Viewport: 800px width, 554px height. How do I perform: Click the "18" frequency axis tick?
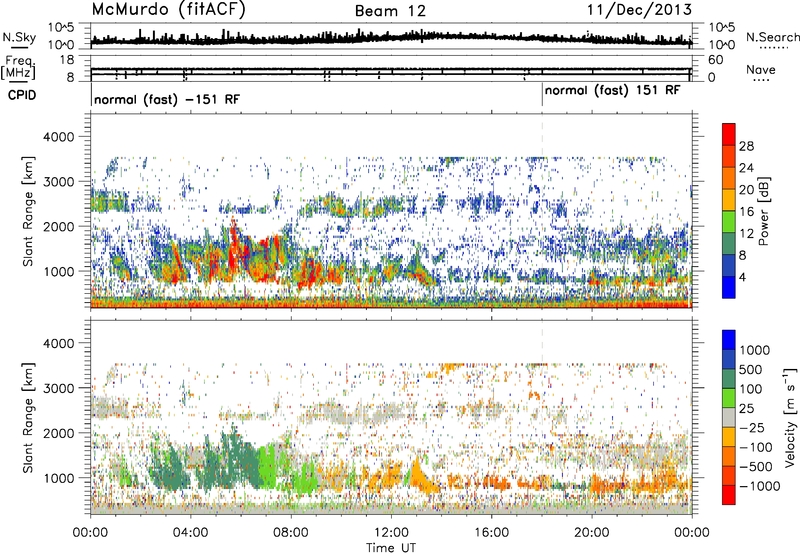(x=67, y=60)
